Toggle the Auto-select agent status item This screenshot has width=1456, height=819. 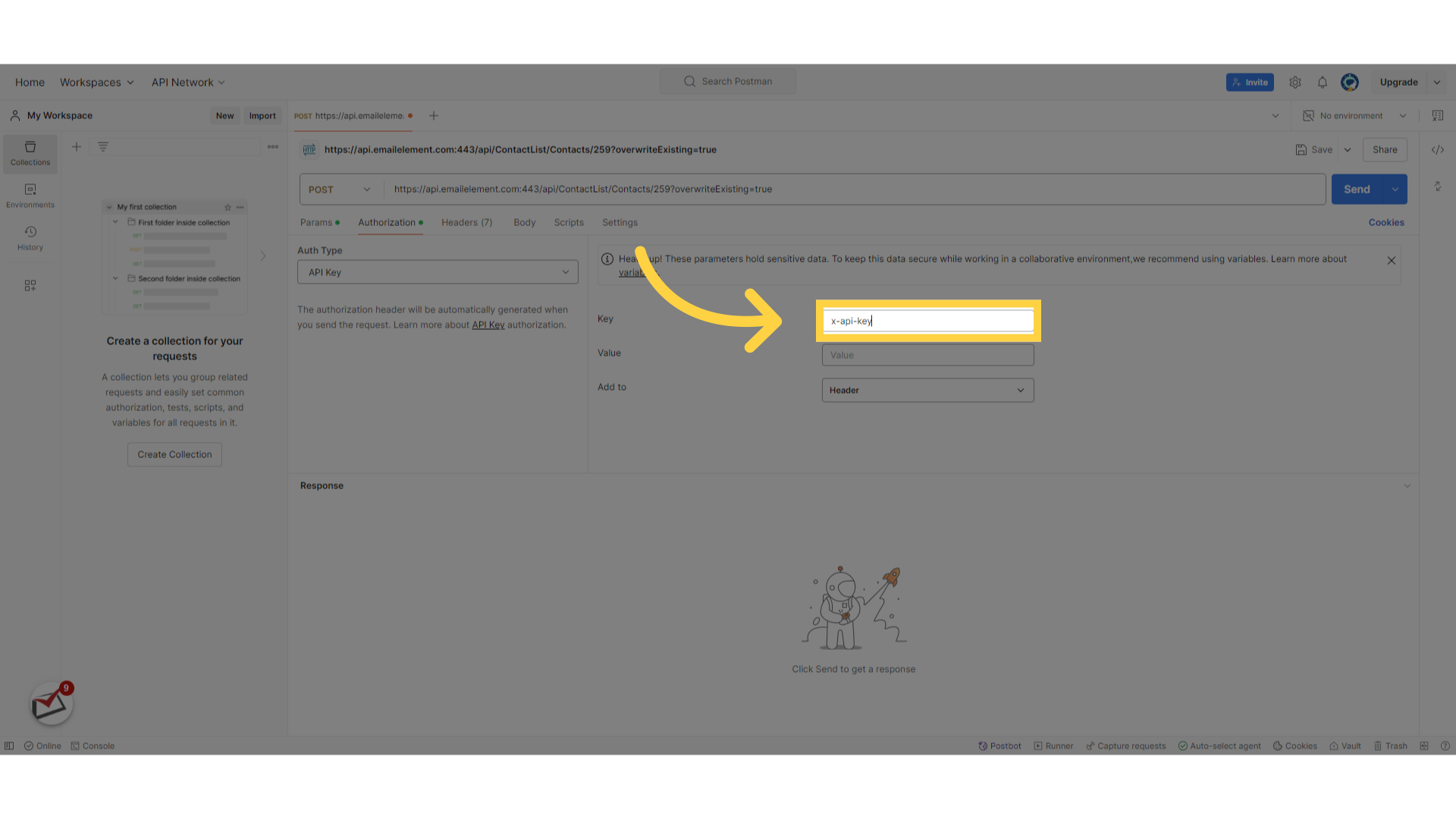click(x=1219, y=746)
